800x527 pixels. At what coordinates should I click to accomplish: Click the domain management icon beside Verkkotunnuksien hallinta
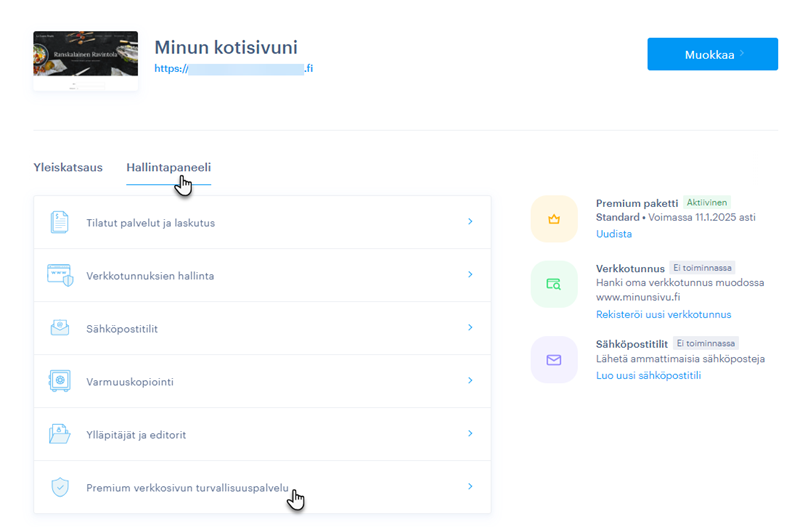tap(60, 275)
